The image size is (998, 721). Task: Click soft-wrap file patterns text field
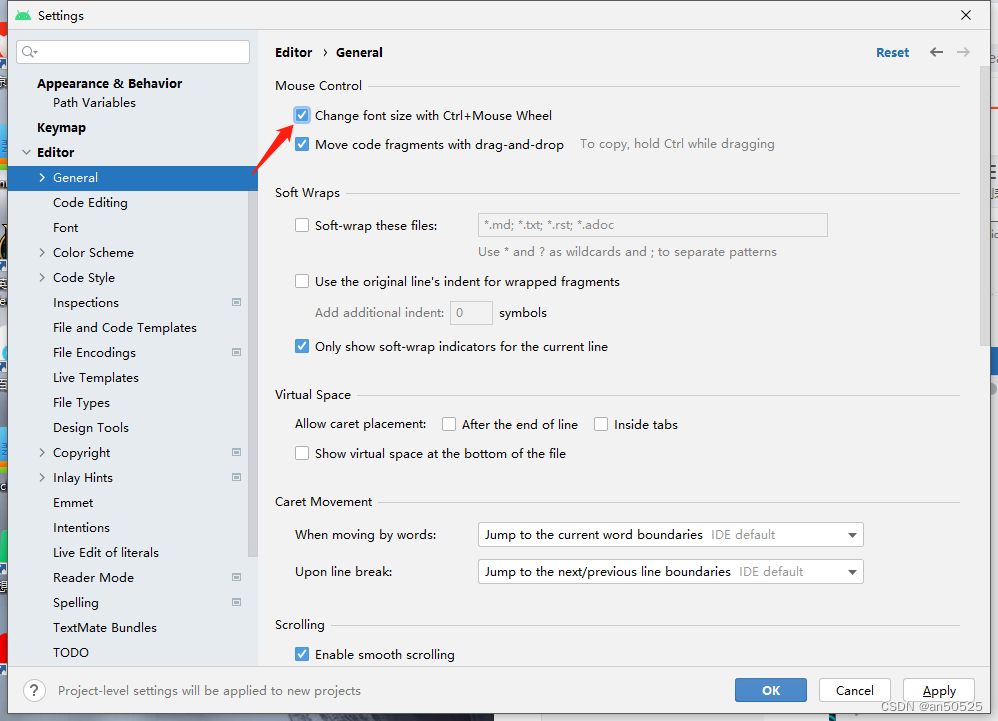click(x=652, y=225)
